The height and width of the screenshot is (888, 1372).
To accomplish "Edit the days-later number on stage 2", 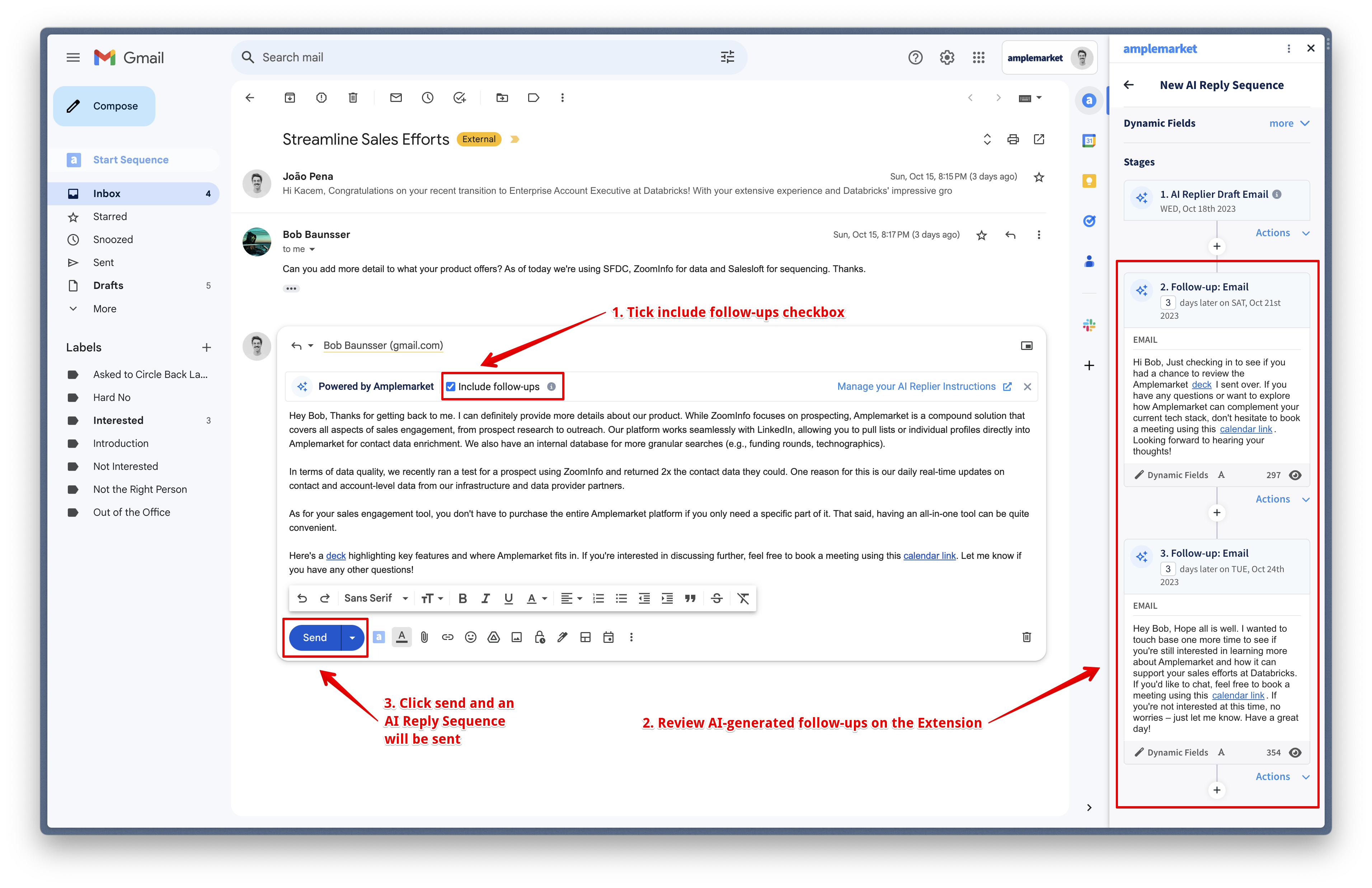I will 1167,303.
